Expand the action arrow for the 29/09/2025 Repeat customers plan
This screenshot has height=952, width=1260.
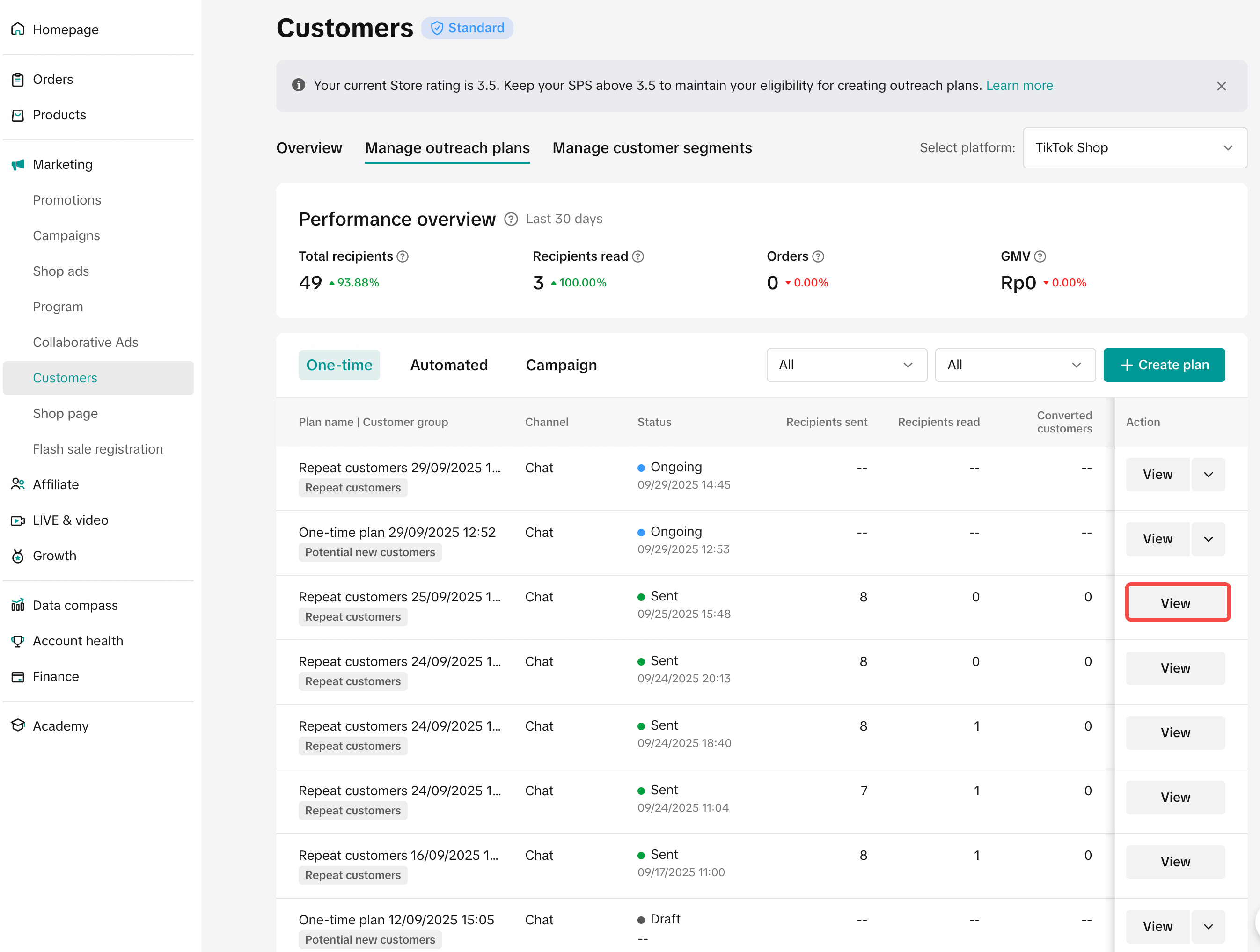click(x=1208, y=475)
